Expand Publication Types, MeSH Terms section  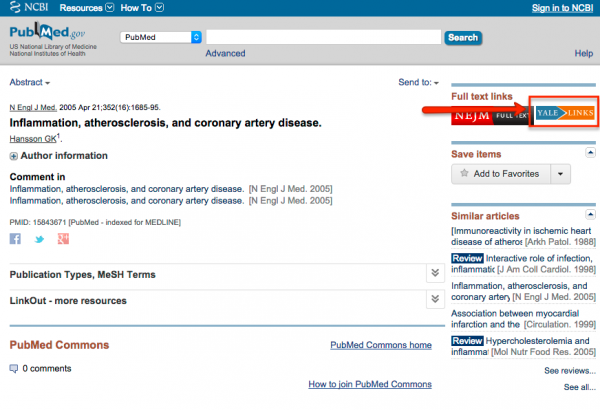(x=435, y=273)
